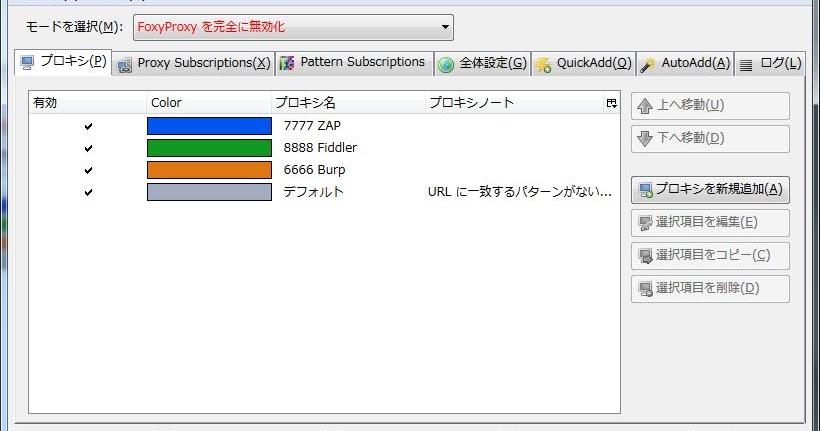
Task: Open the column picker icon in table header
Action: tap(611, 103)
